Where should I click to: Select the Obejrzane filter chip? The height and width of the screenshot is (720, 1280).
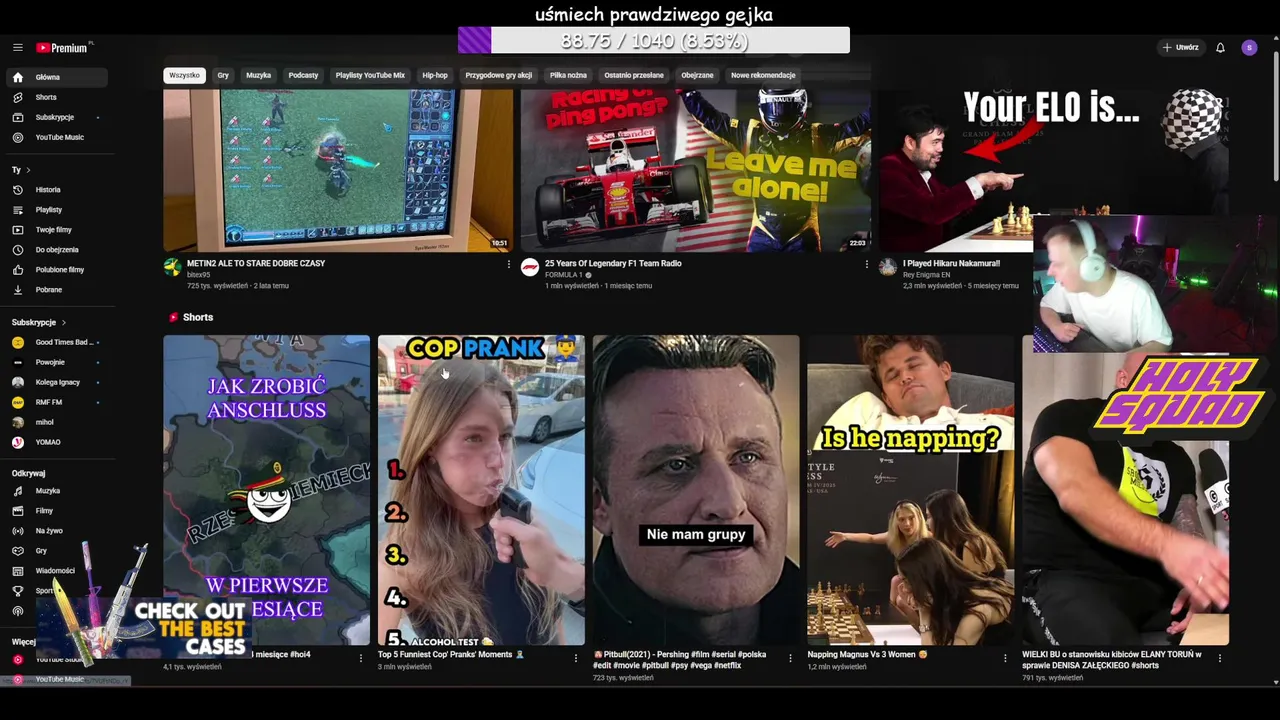(x=697, y=75)
